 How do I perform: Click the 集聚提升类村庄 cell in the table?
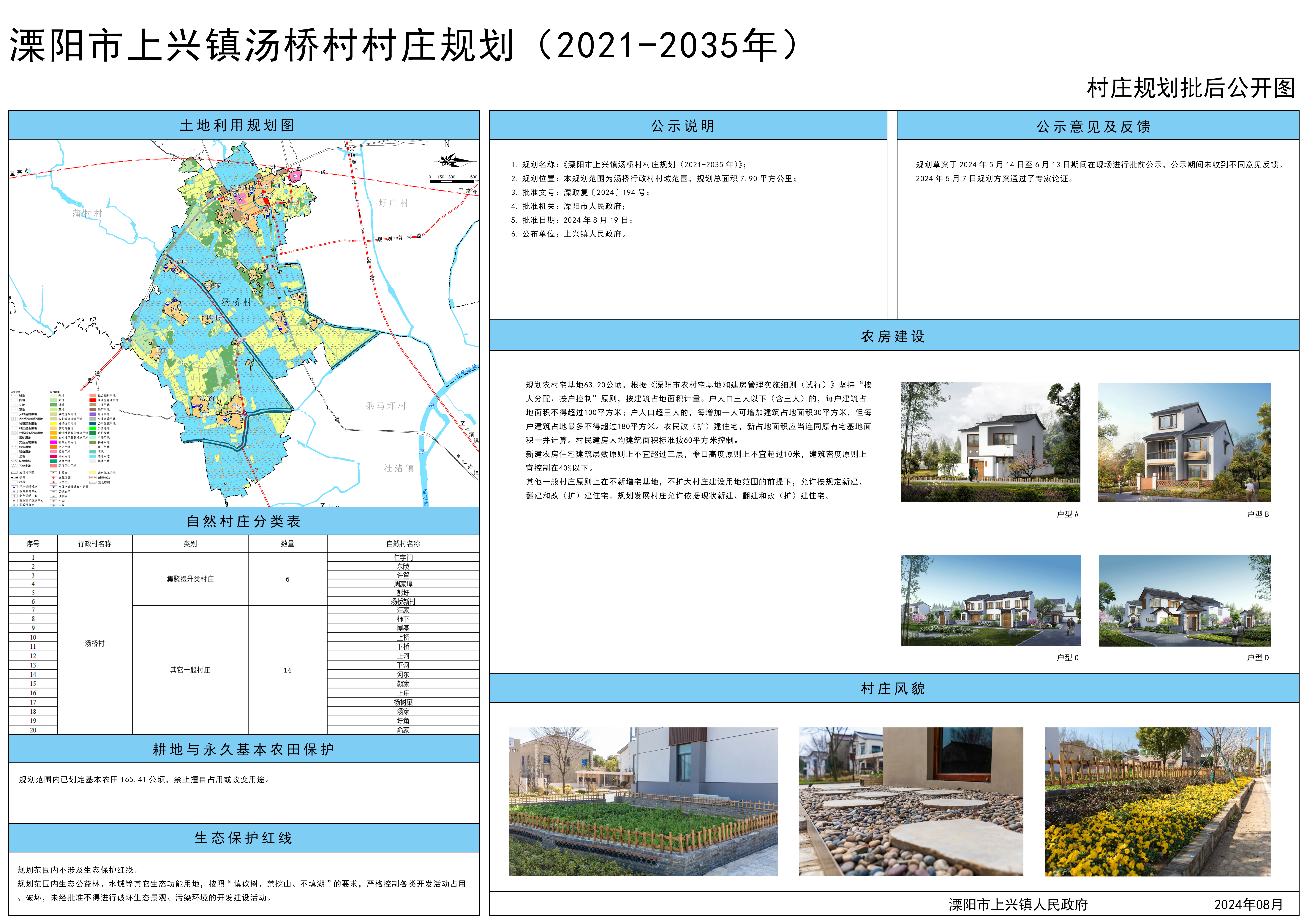click(x=190, y=579)
